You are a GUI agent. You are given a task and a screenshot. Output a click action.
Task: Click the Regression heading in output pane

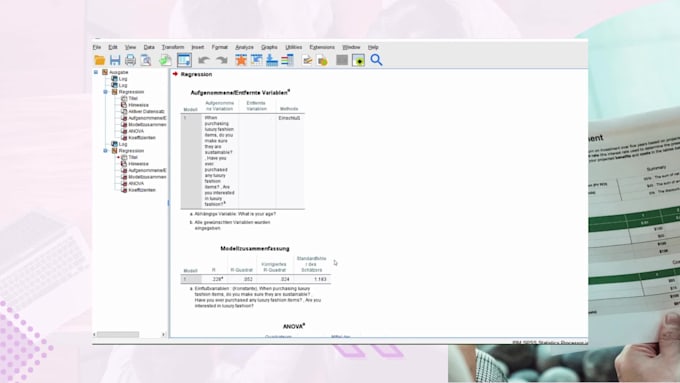[196, 75]
